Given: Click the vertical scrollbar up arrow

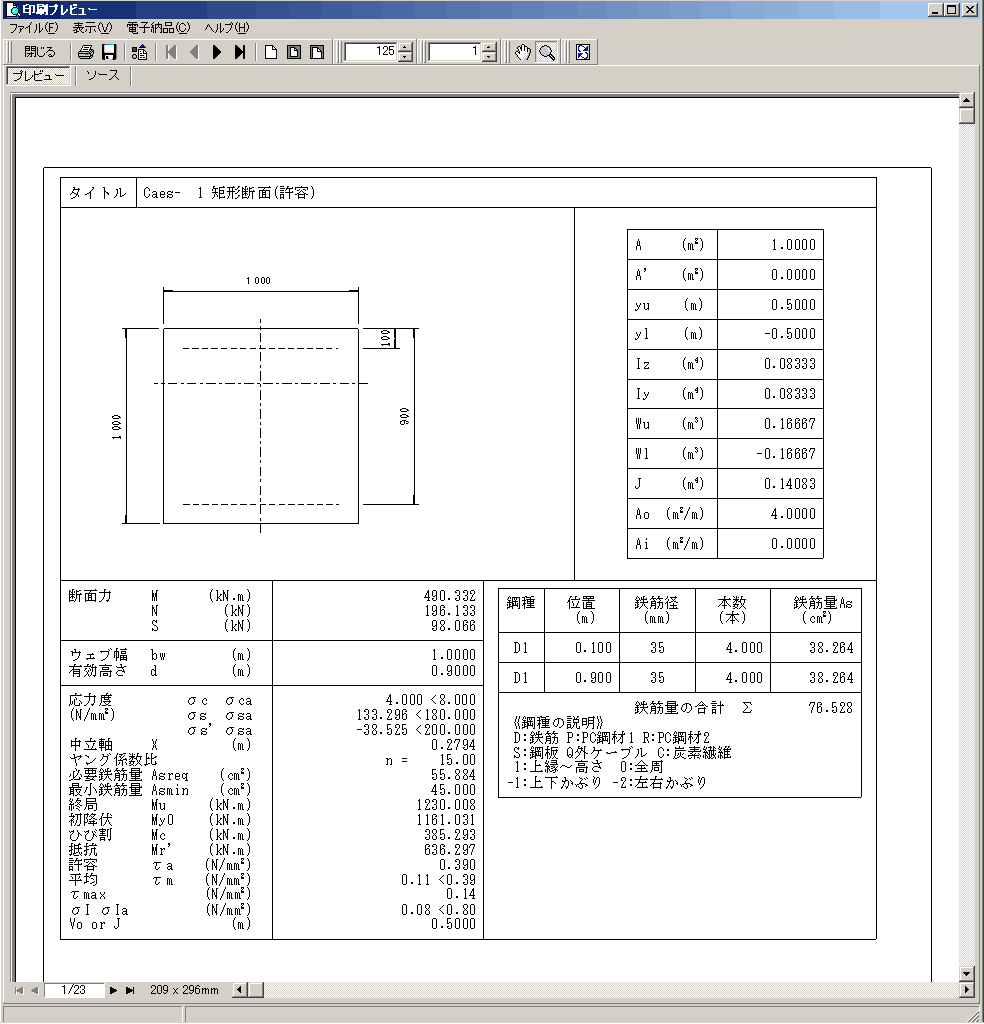Looking at the screenshot, I should [967, 100].
